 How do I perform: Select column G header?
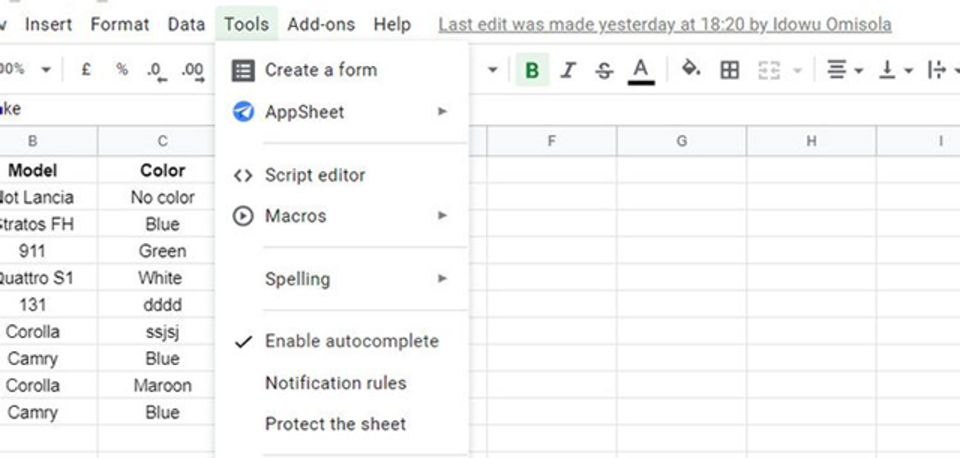(681, 141)
